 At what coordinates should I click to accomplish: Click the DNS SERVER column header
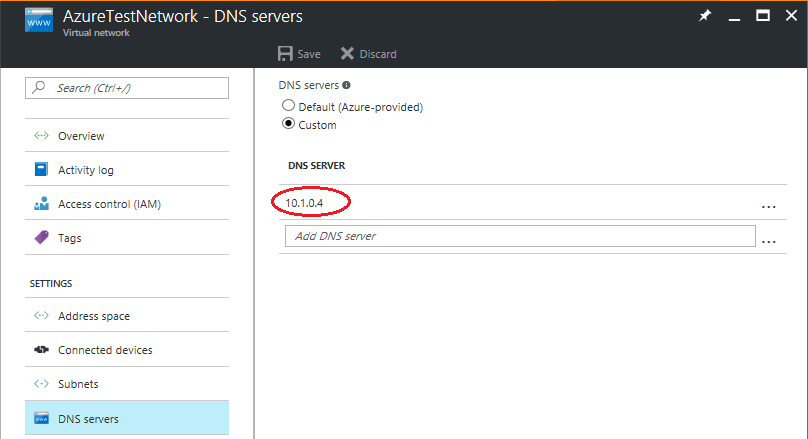coord(316,165)
